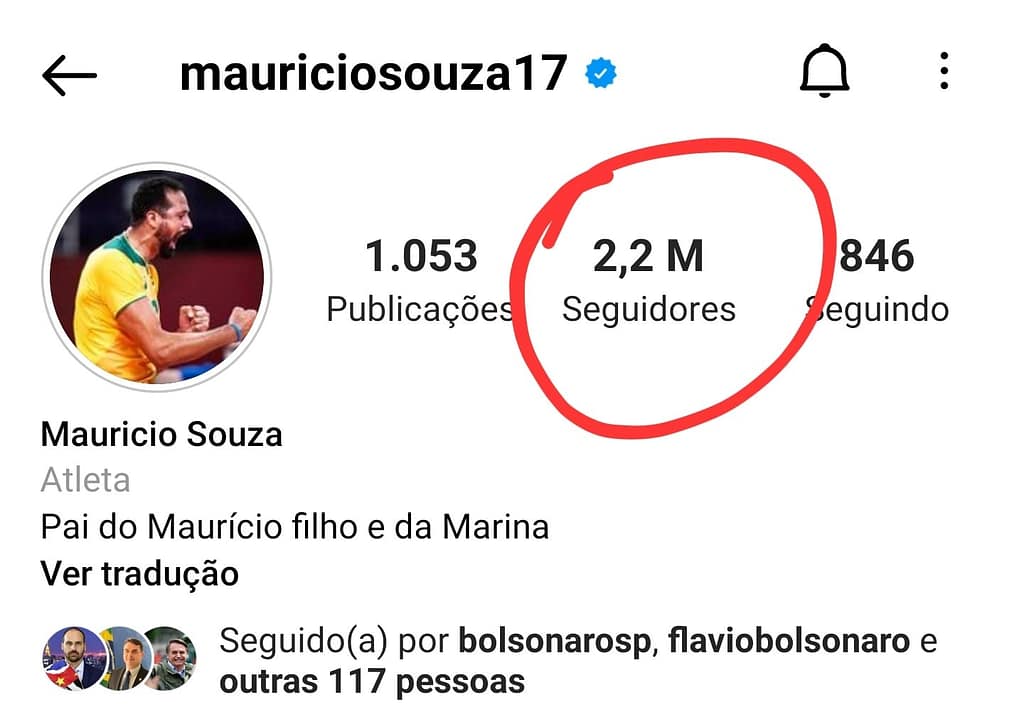1024x715 pixels.
Task: View the 2,2 M Seguidores list
Action: click(x=648, y=280)
